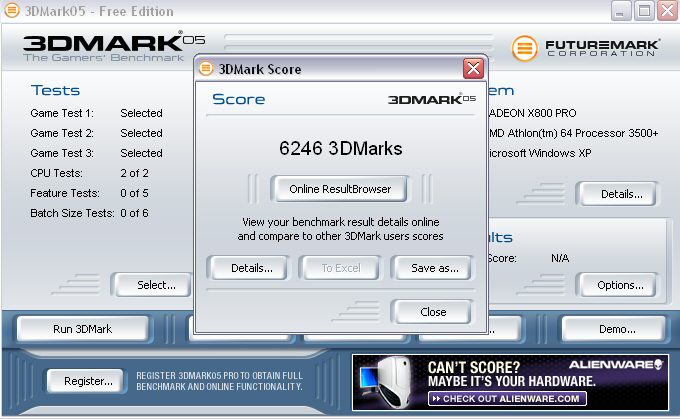The height and width of the screenshot is (419, 680).
Task: Click the RADEON X800 PRO text
Action: point(532,113)
